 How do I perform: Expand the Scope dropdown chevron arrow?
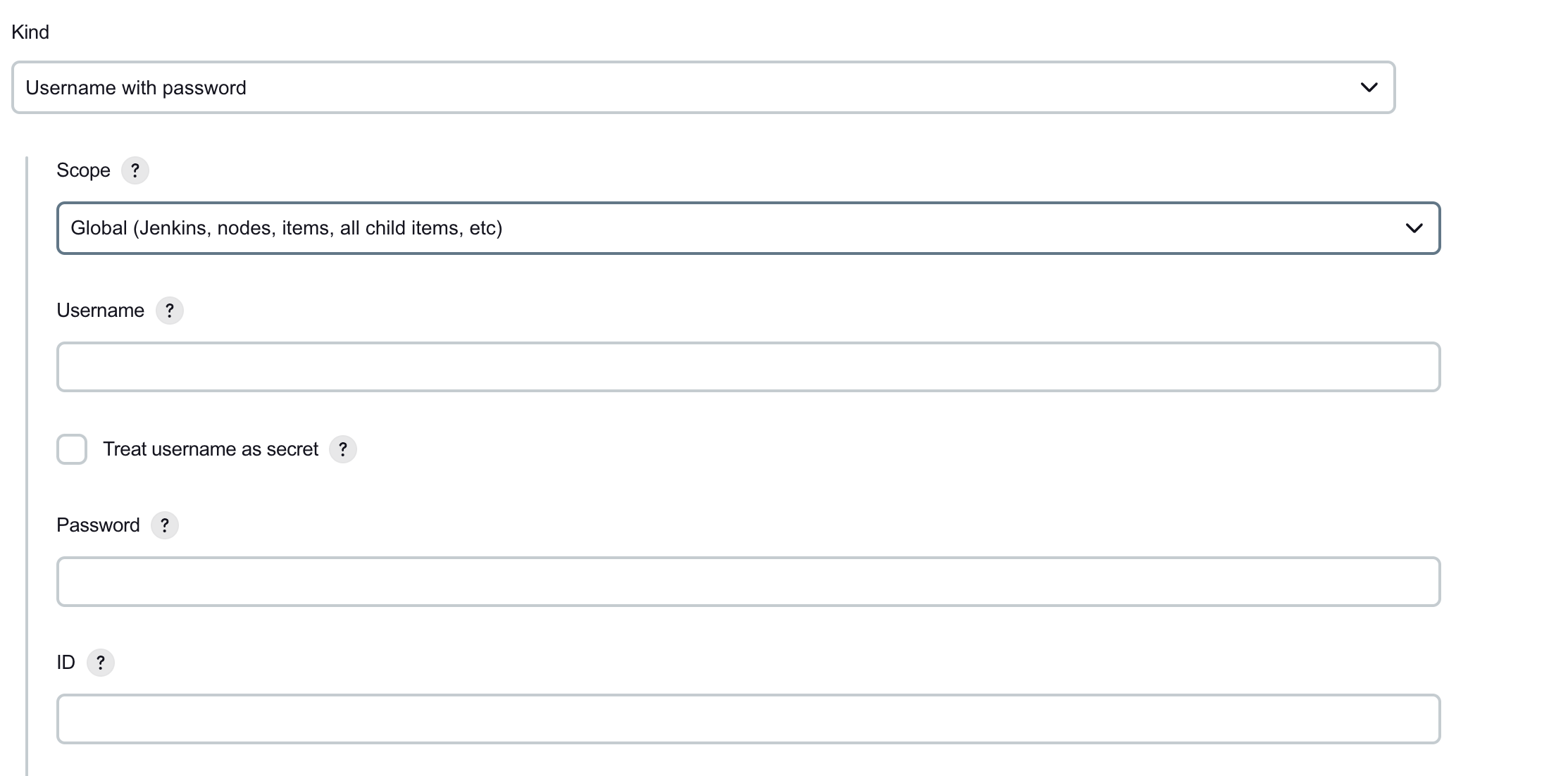pyautogui.click(x=1414, y=228)
